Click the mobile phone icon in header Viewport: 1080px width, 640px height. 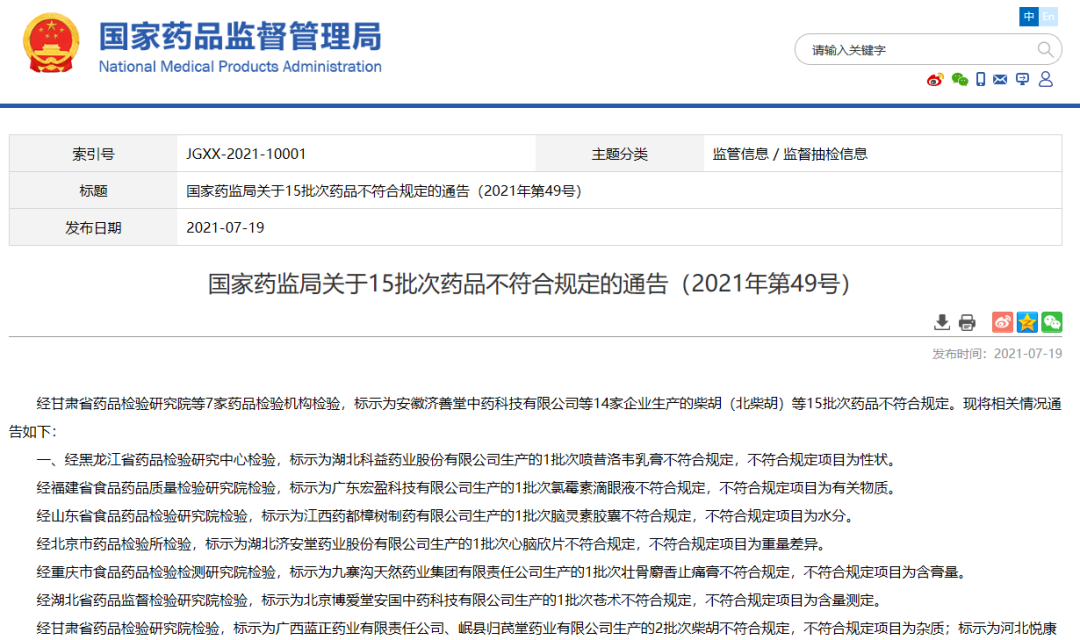pos(981,79)
